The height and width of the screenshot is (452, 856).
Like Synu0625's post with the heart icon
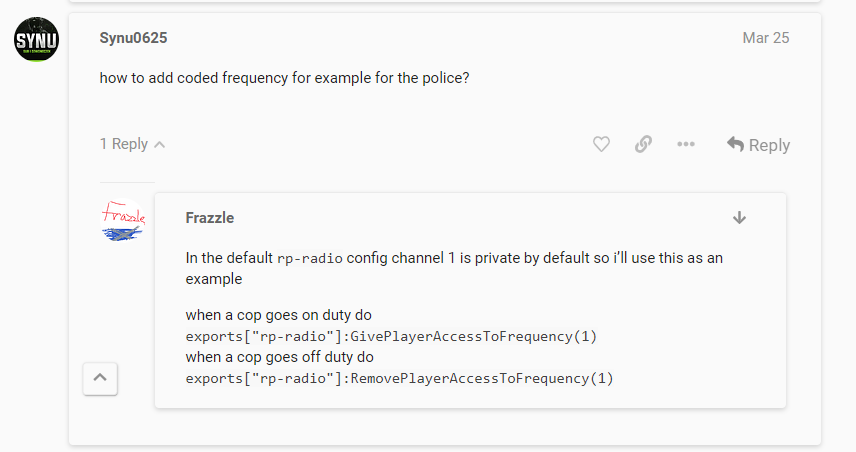(x=601, y=144)
